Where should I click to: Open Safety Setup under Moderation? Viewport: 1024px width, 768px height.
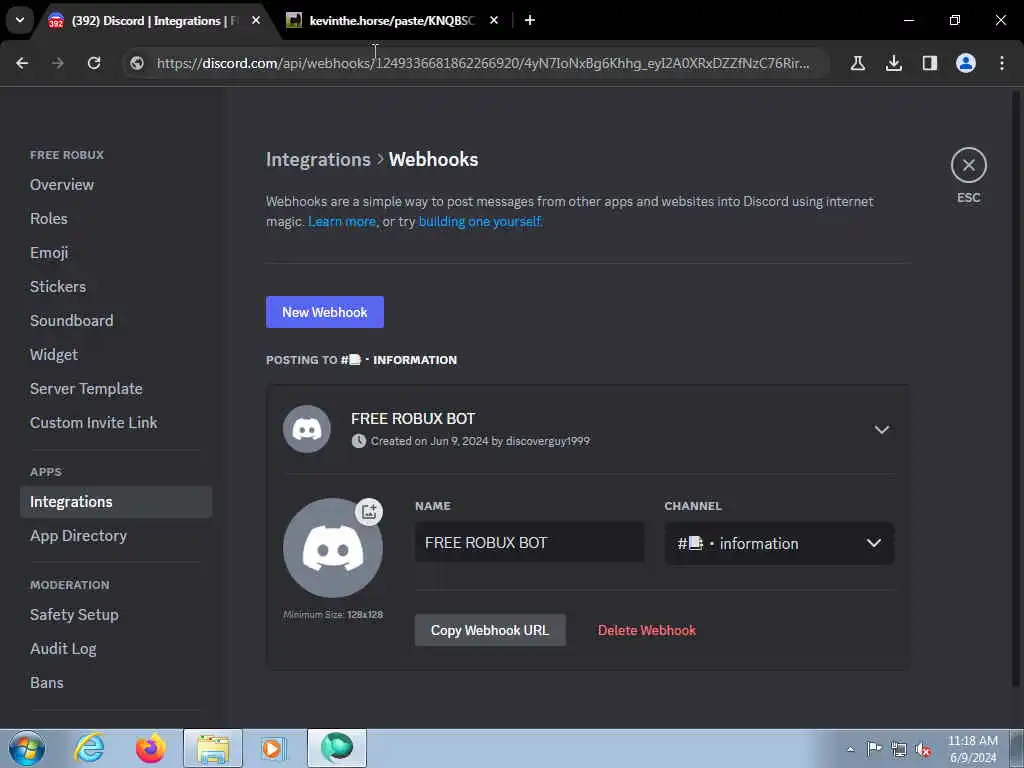74,615
